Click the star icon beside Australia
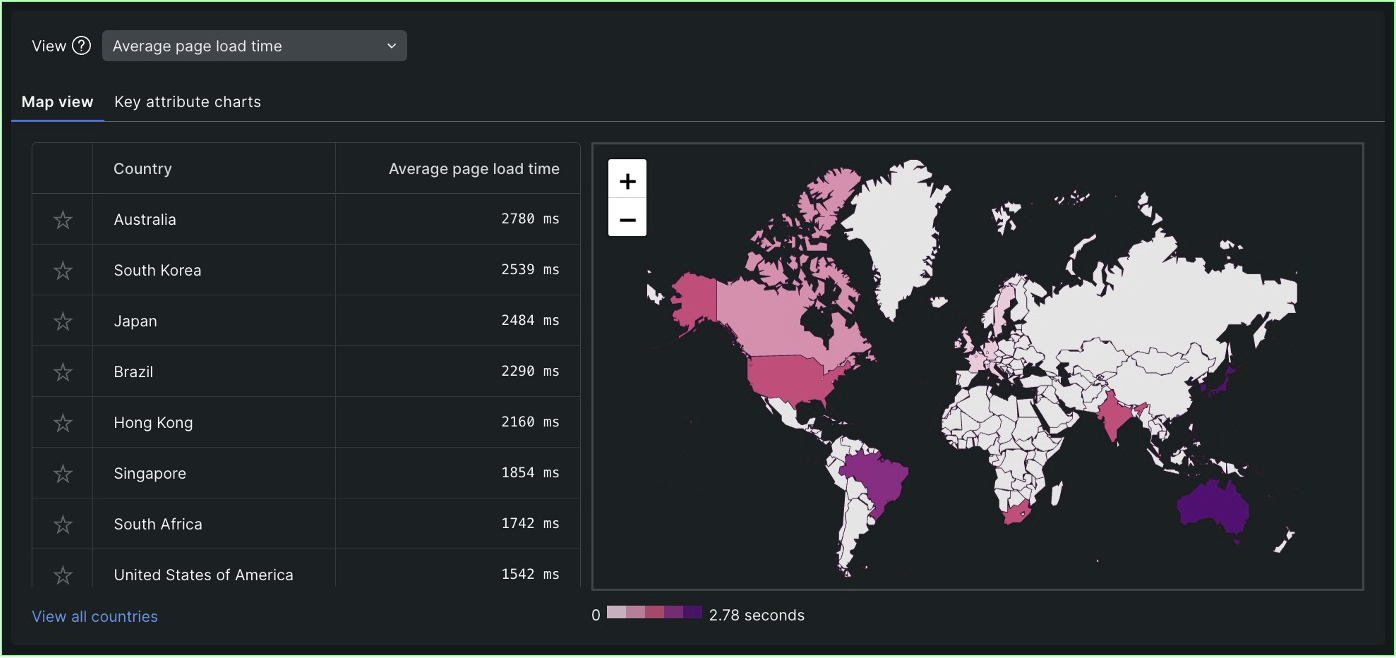This screenshot has width=1396, height=658. click(62, 219)
